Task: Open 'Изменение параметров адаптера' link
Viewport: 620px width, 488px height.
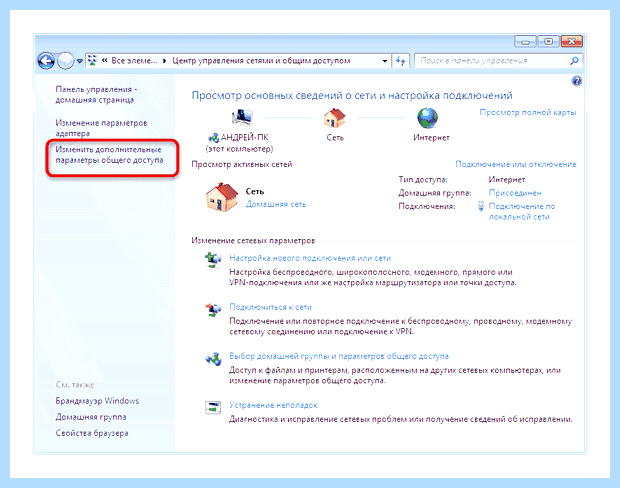Action: coord(101,128)
